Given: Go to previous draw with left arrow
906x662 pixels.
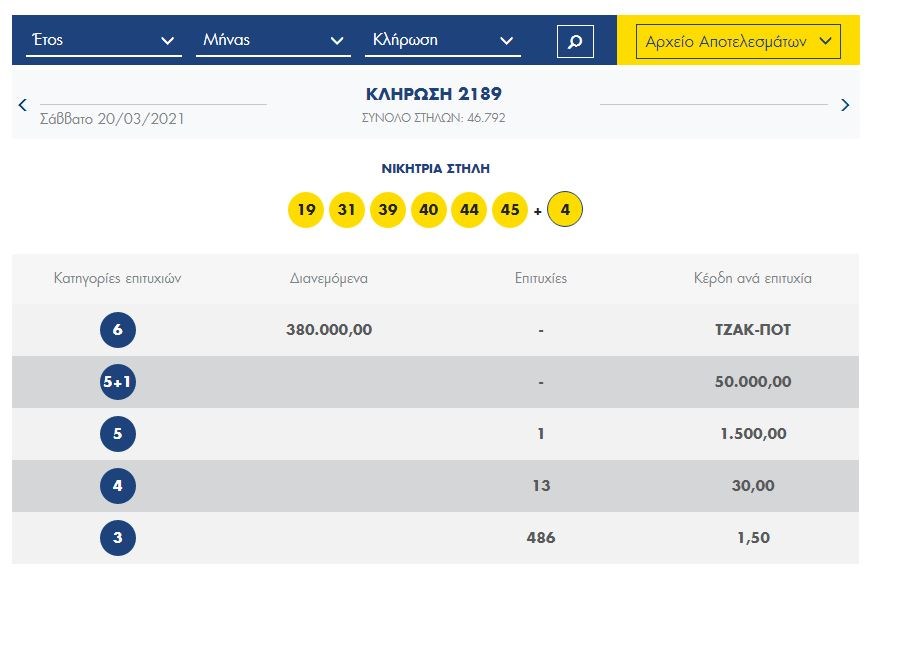Looking at the screenshot, I should (x=23, y=104).
